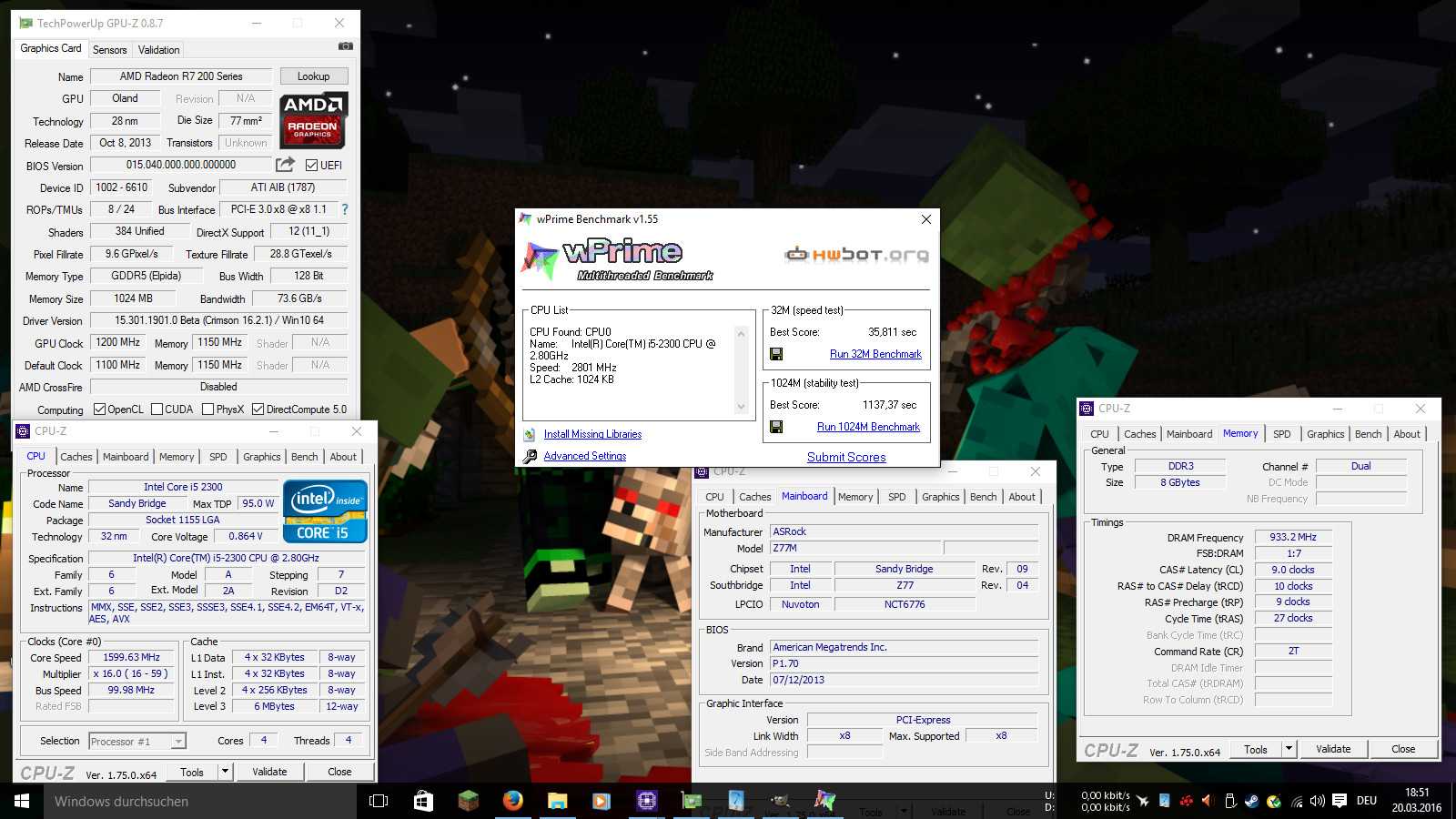Open the SPD tab in CPU-Z Memory window
The image size is (1456, 819).
tap(1281, 434)
